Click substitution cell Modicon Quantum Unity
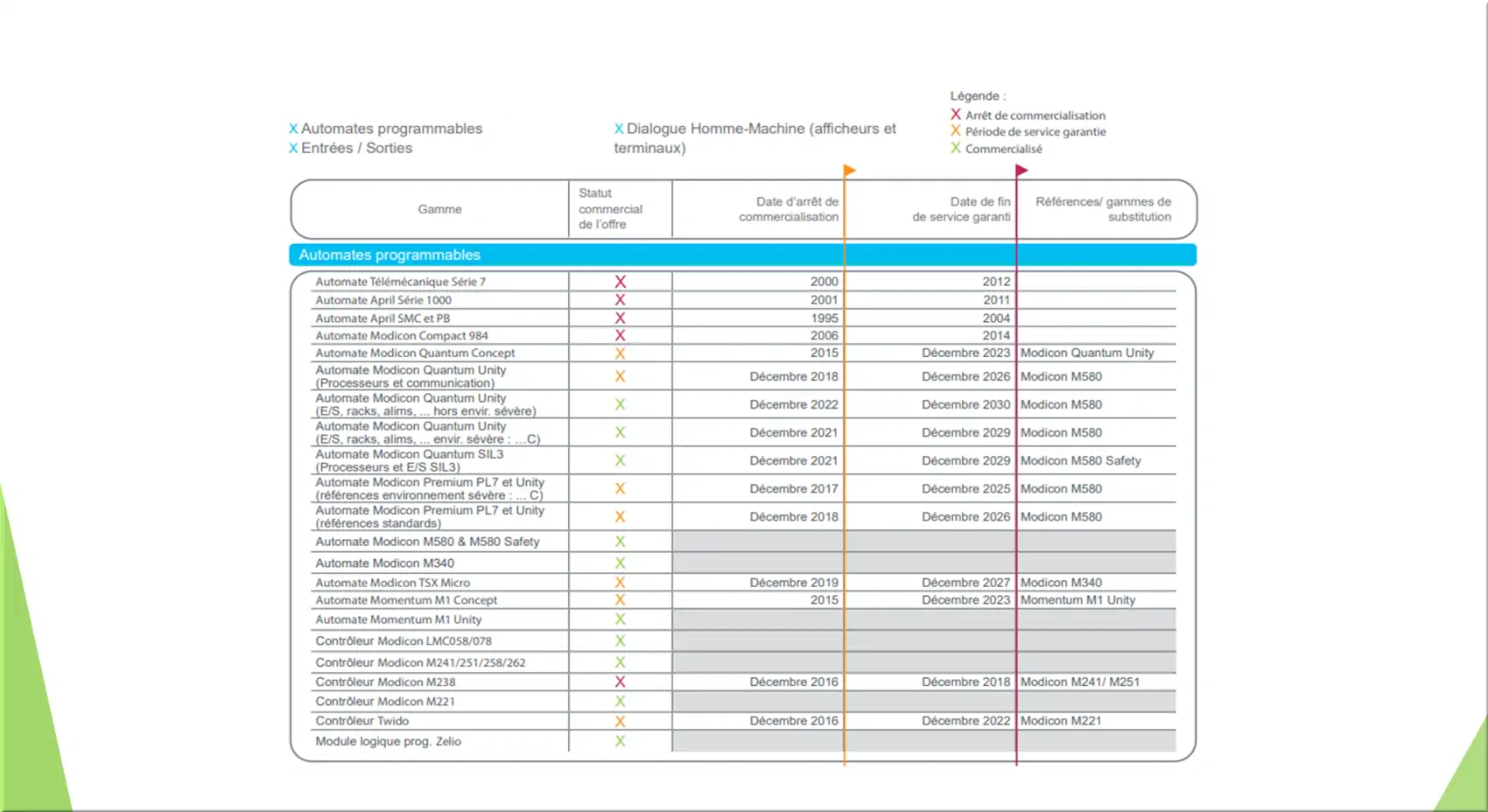Image resolution: width=1488 pixels, height=812 pixels. click(x=1087, y=353)
